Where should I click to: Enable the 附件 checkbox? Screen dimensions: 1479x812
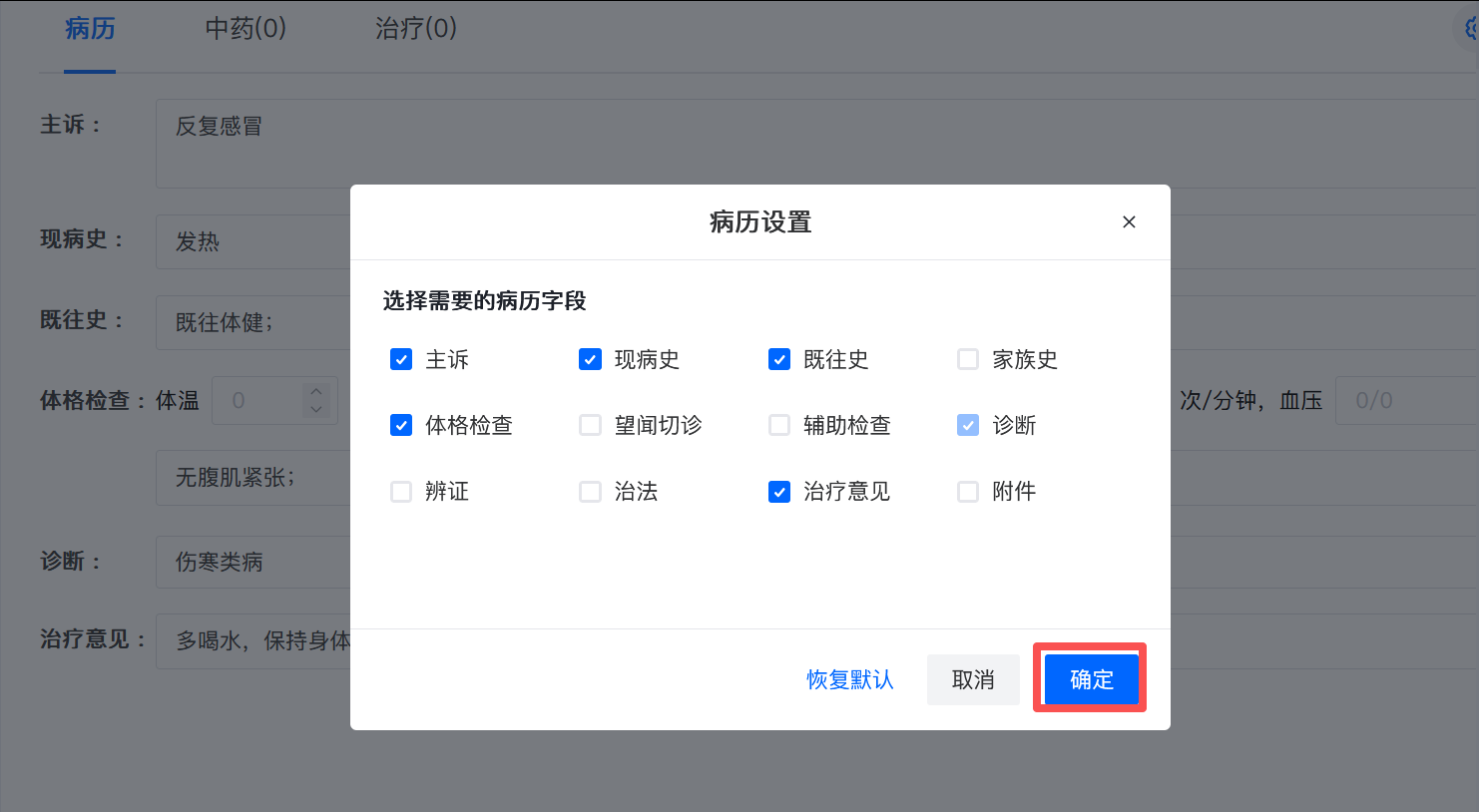pyautogui.click(x=968, y=491)
